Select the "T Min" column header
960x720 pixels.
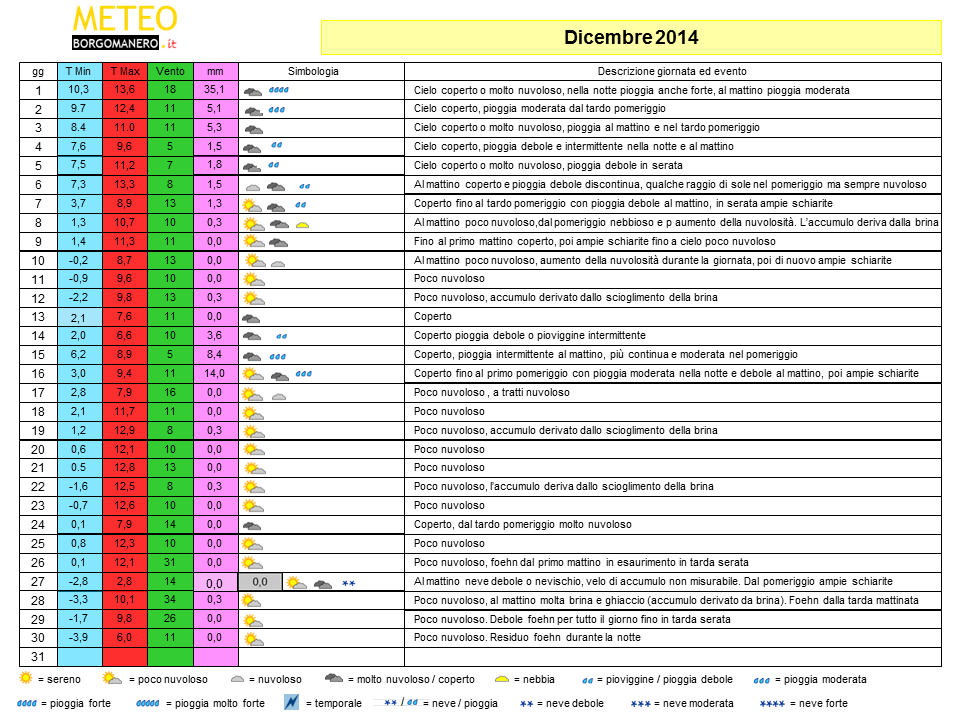click(x=80, y=71)
